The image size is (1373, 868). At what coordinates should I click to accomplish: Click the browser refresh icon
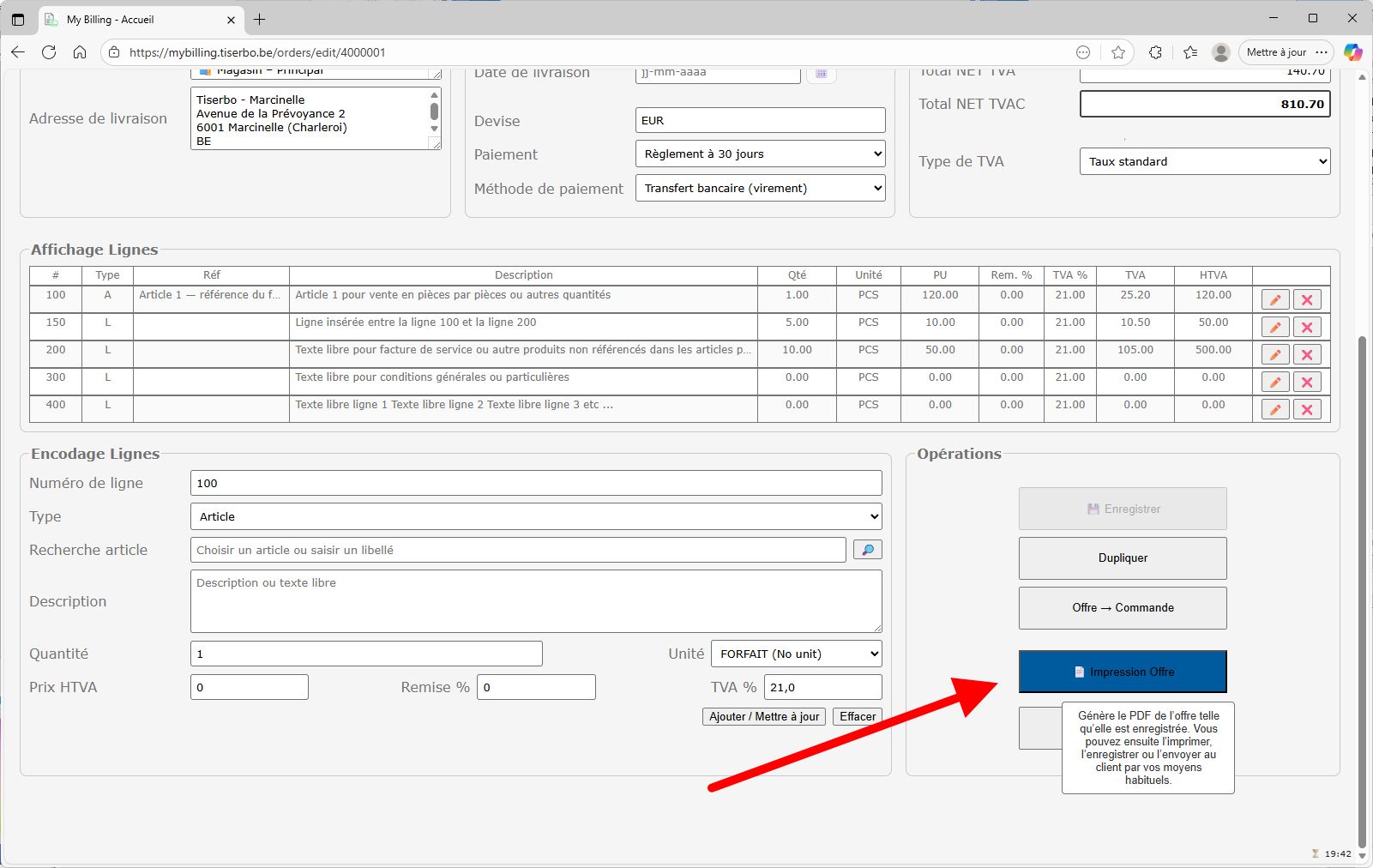(x=49, y=52)
